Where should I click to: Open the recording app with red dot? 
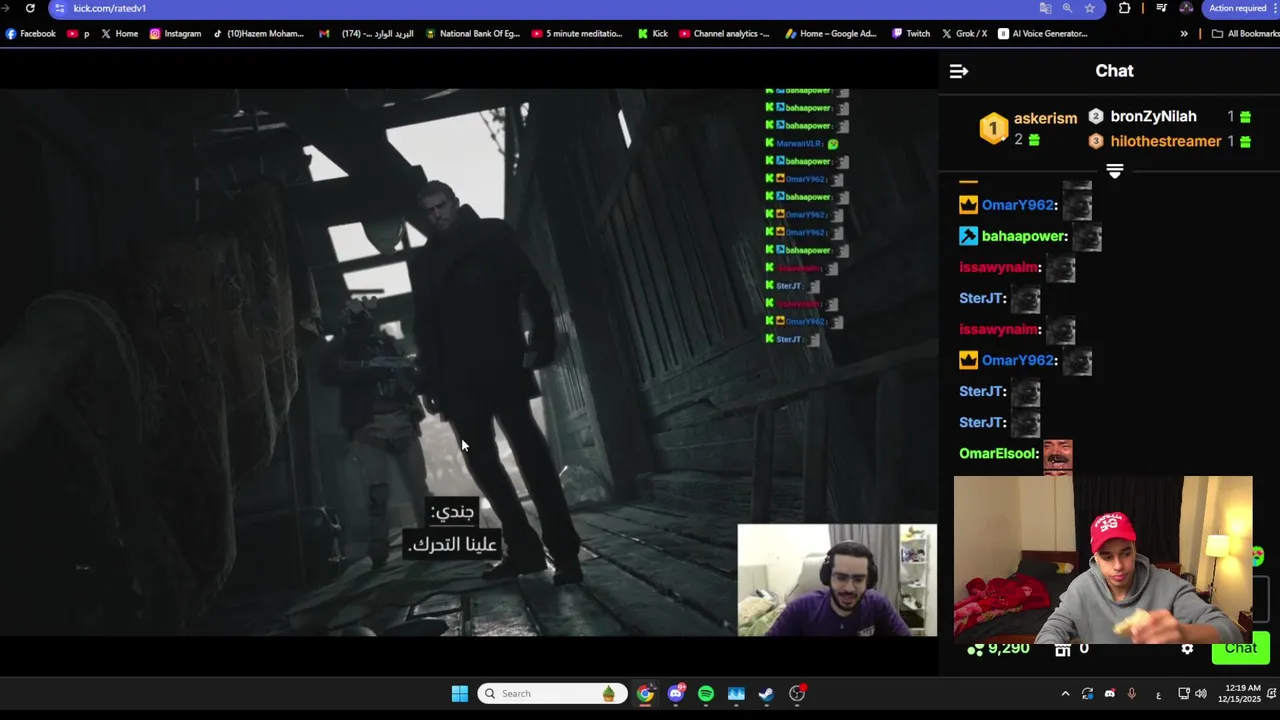point(797,693)
